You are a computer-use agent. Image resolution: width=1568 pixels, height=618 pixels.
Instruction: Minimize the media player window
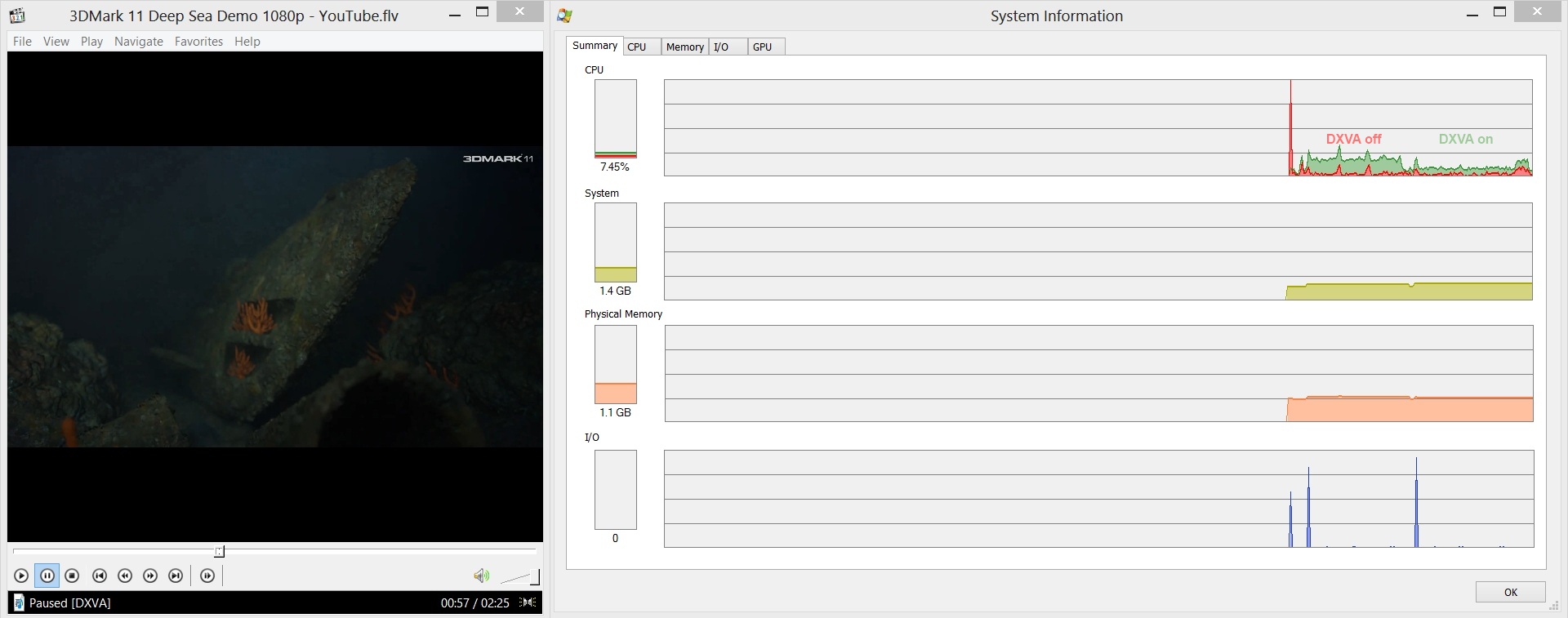pyautogui.click(x=454, y=14)
